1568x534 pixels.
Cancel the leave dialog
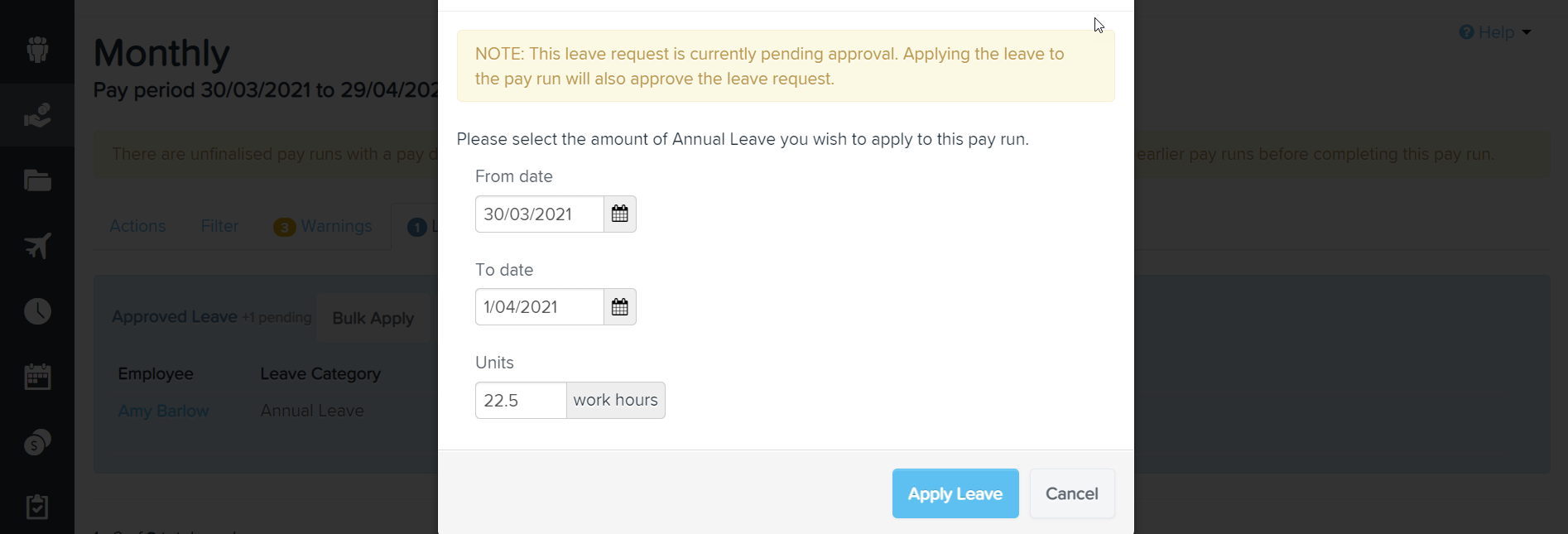1072,493
